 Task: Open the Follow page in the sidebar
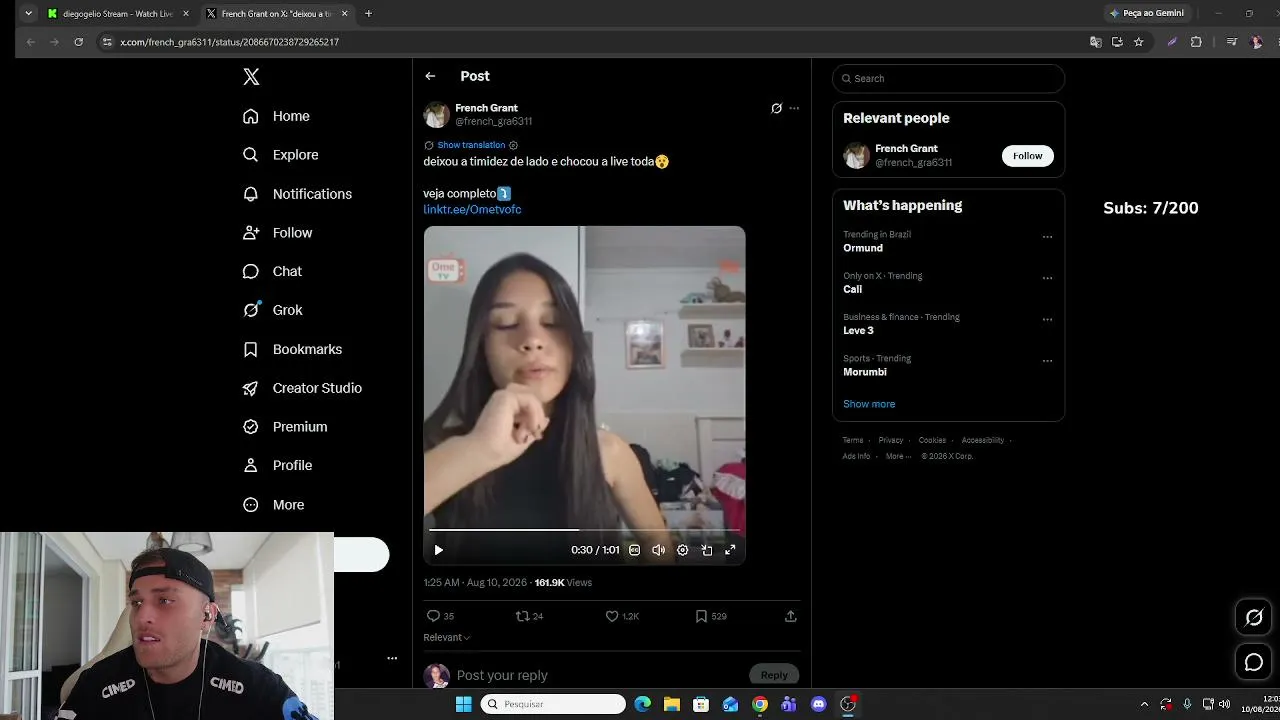[x=277, y=233]
